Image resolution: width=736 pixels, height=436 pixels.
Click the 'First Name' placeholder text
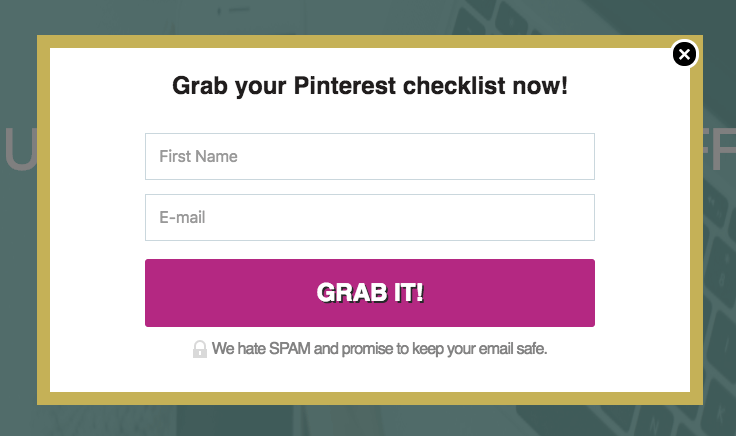pyautogui.click(x=198, y=156)
